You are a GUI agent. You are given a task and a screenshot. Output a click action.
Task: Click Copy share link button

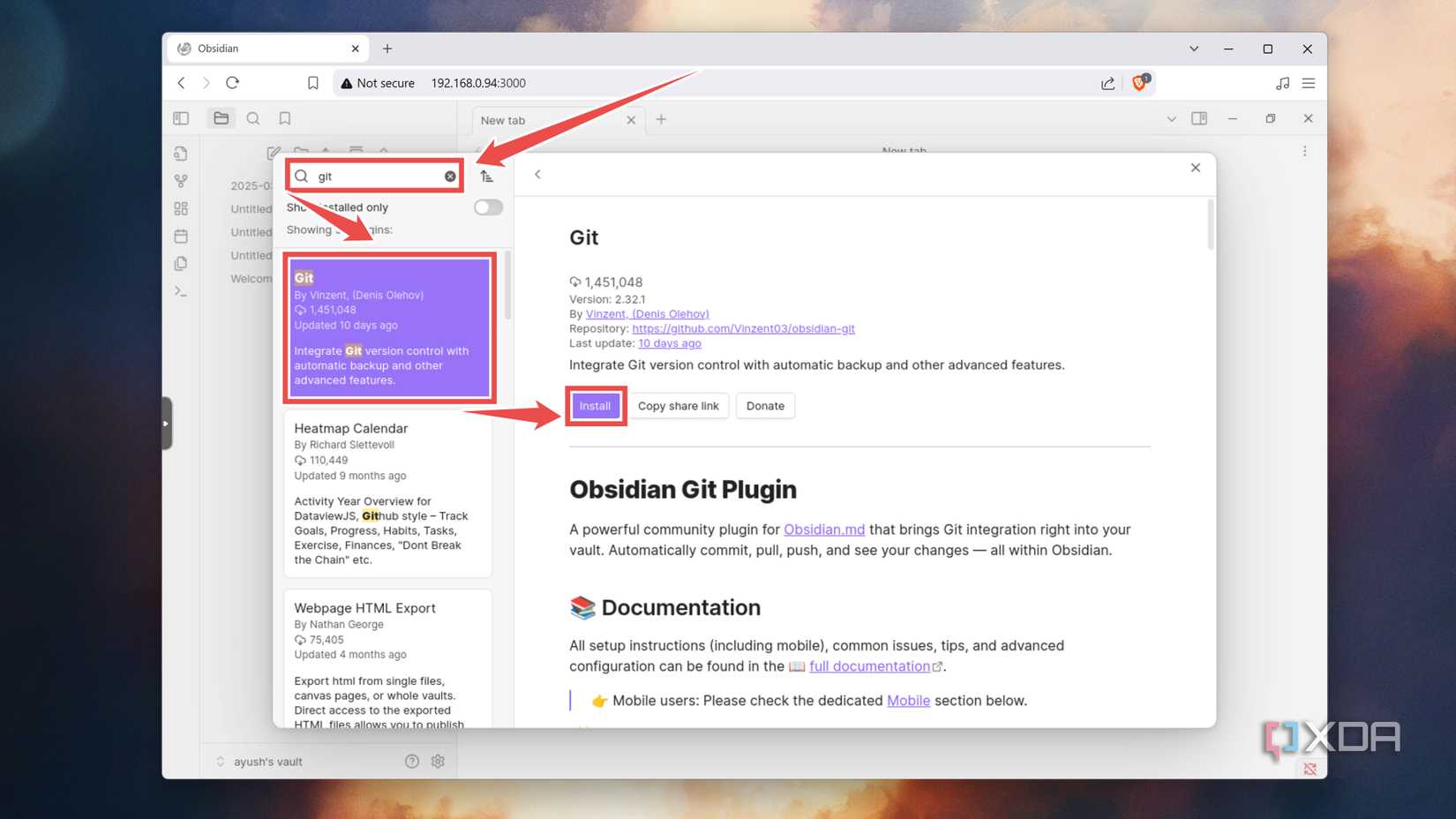tap(678, 406)
